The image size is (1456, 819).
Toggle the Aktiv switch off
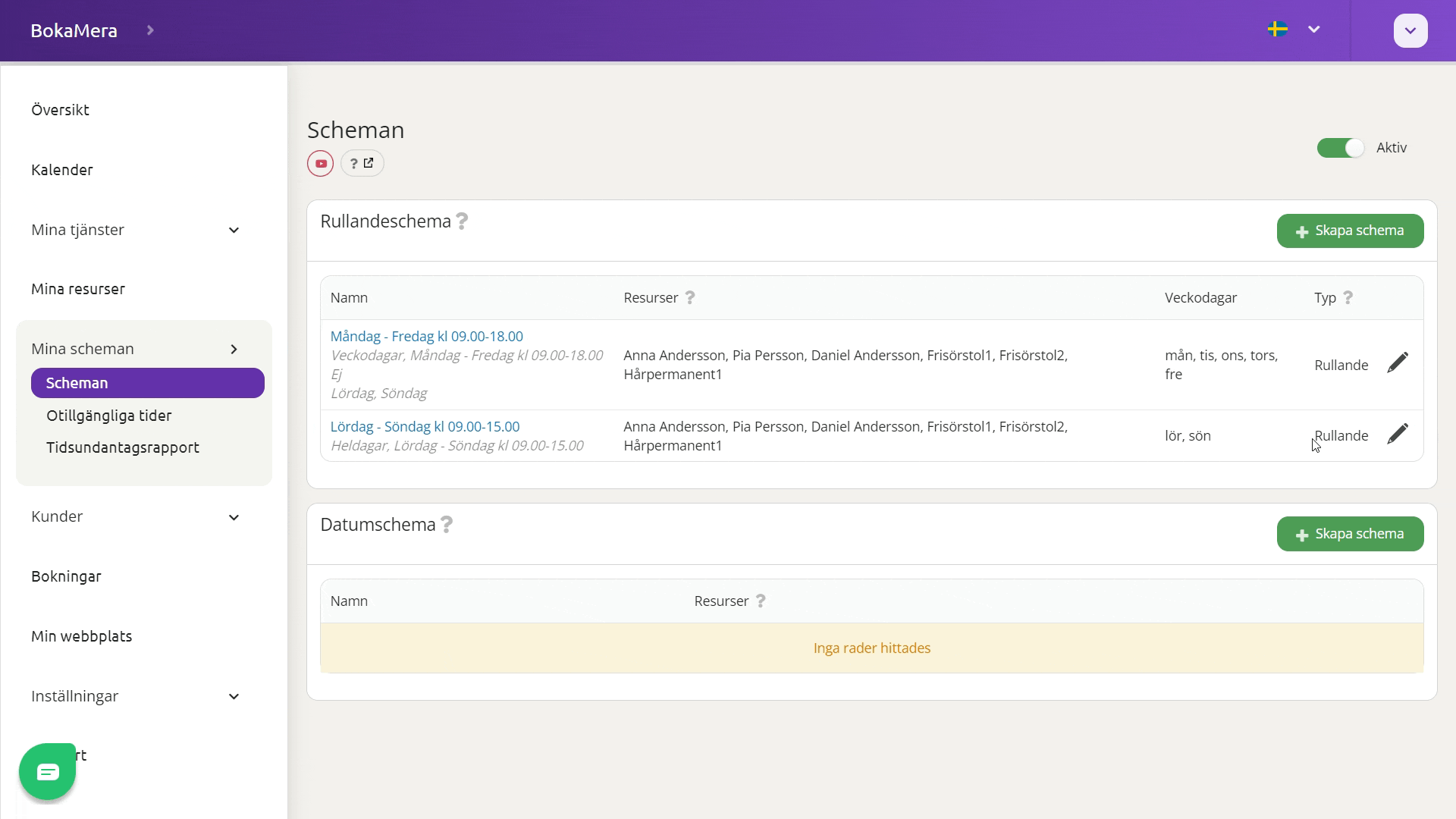1341,148
